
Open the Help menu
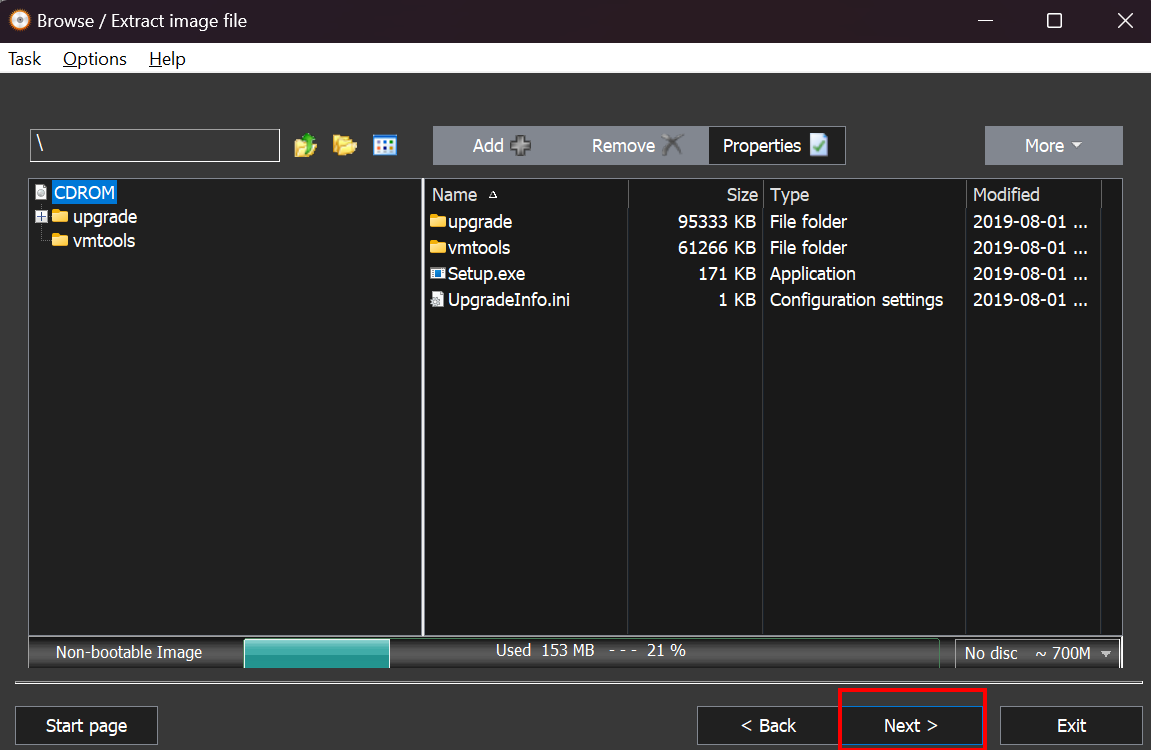pos(167,59)
